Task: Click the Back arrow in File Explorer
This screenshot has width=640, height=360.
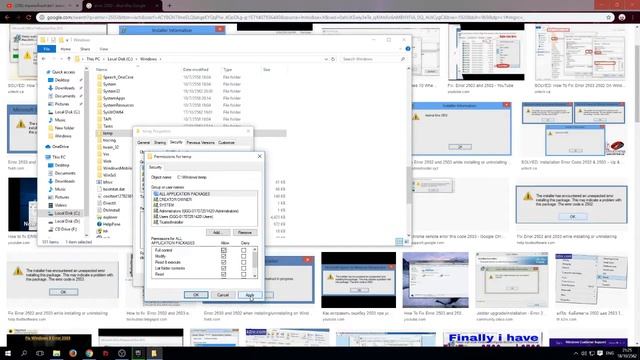Action: 44,59
